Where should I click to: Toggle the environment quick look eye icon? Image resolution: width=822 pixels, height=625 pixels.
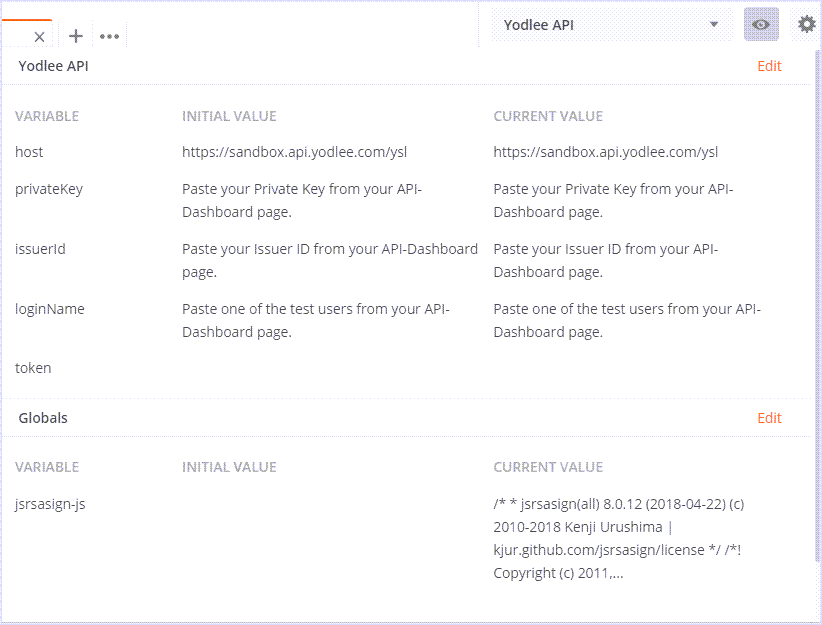click(x=761, y=25)
